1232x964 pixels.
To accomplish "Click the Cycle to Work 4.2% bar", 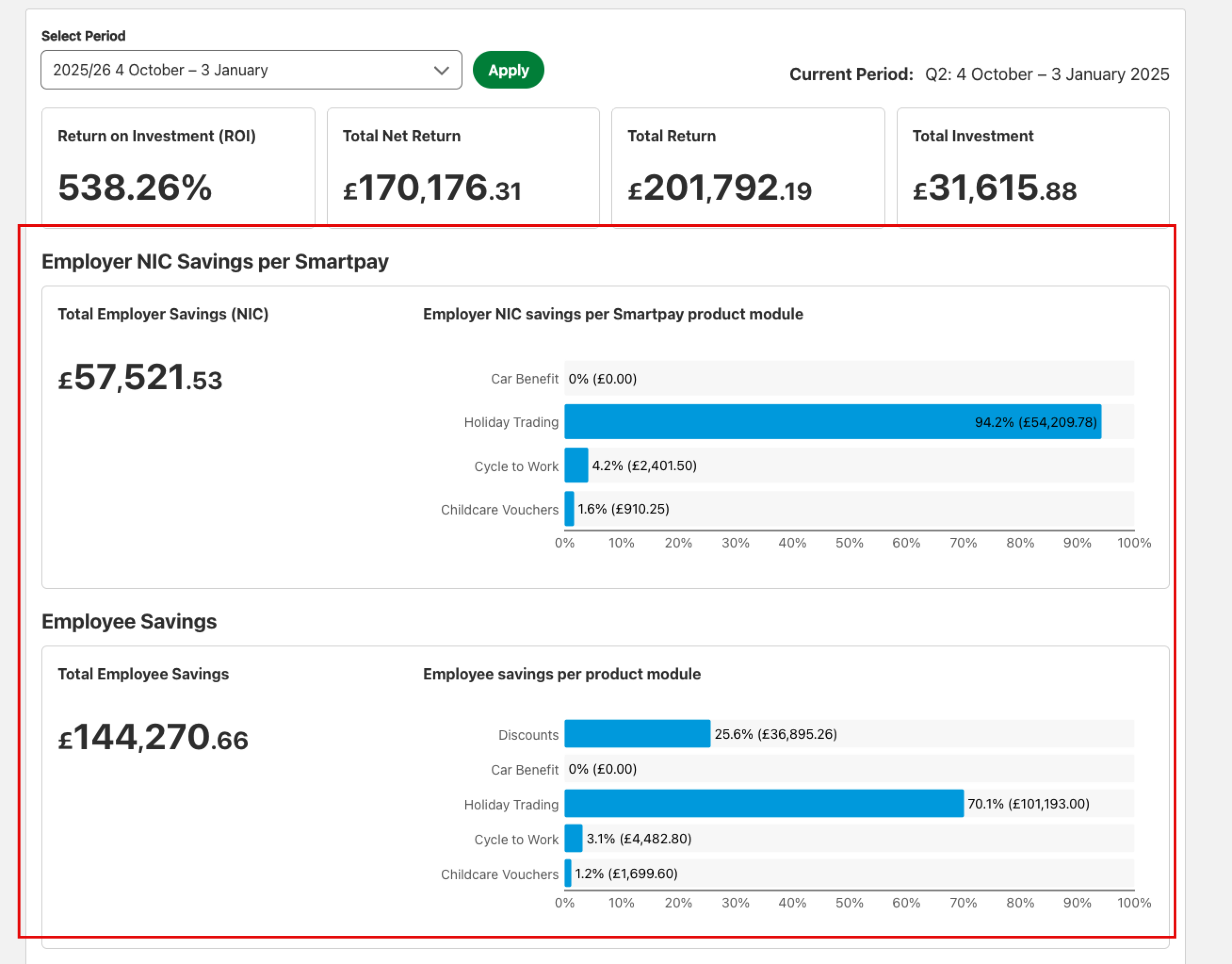I will [576, 465].
